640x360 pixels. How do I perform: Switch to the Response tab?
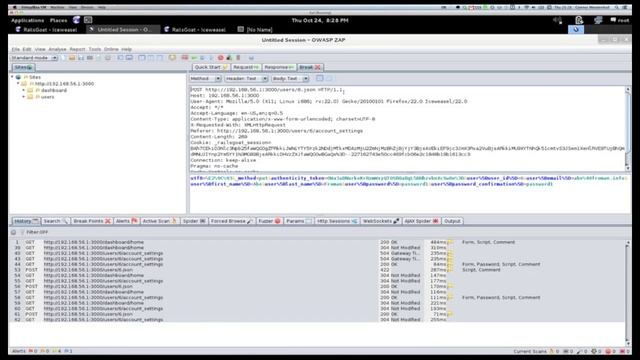pyautogui.click(x=279, y=67)
